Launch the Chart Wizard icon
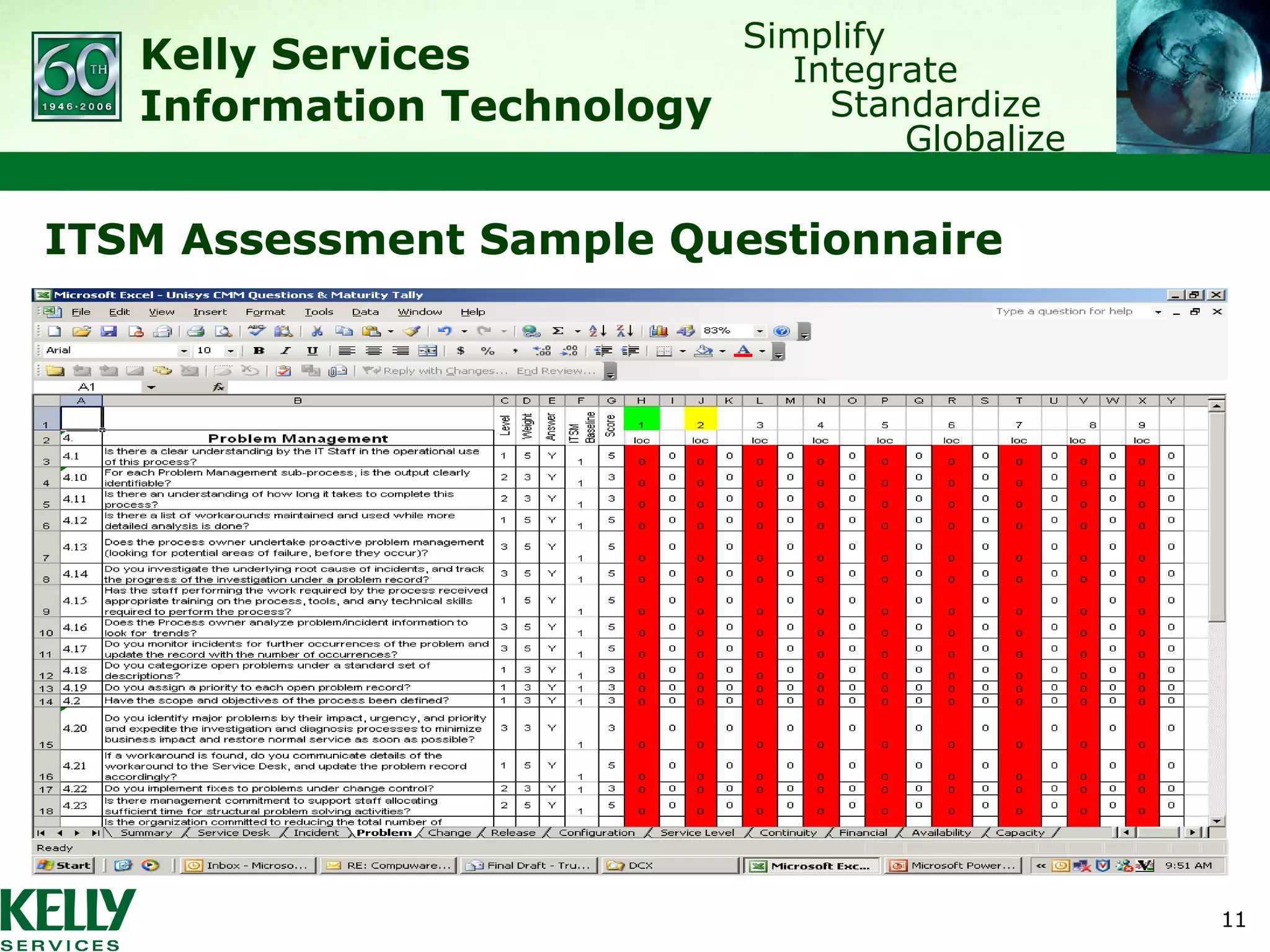 (659, 332)
